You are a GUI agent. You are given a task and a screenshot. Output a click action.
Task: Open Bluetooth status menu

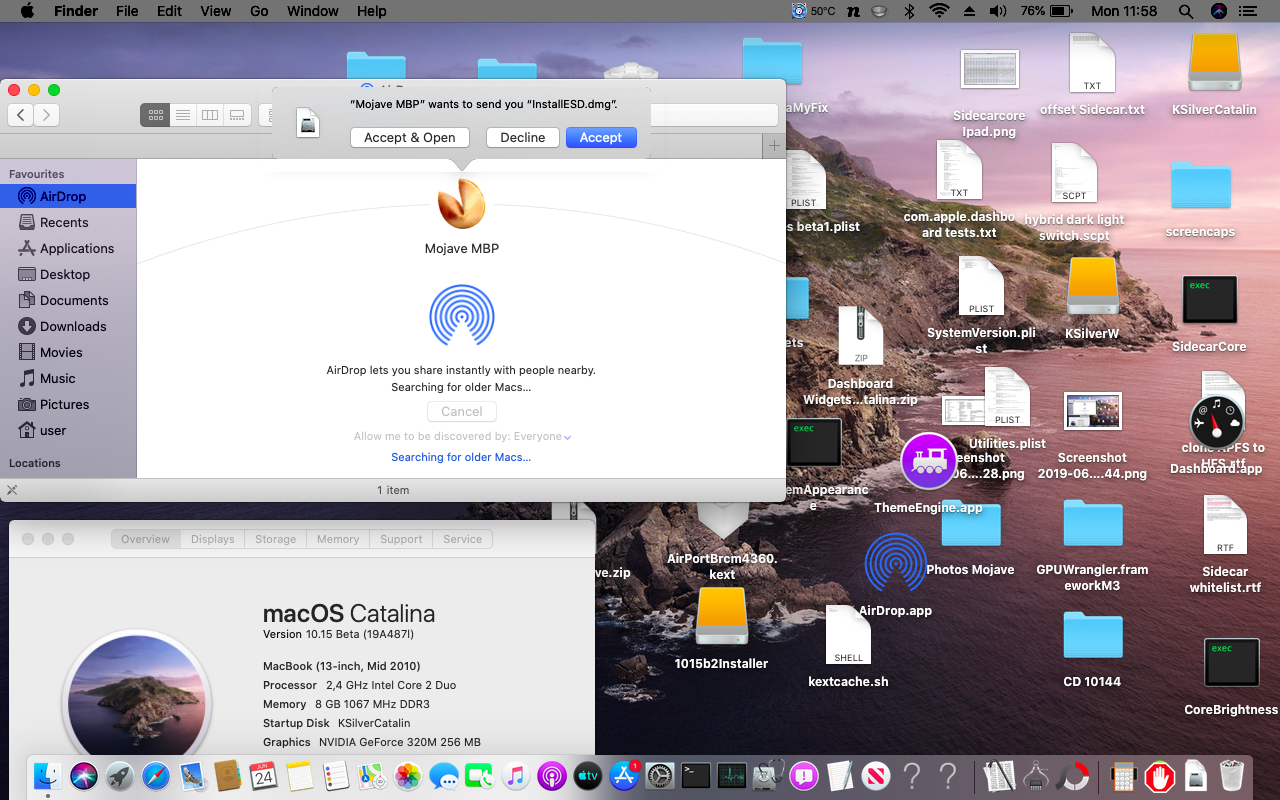click(909, 11)
